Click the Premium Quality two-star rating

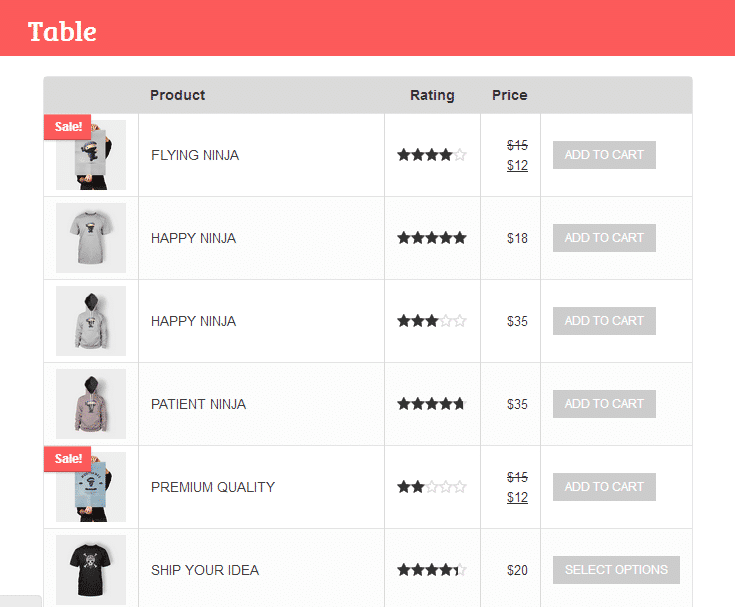431,487
